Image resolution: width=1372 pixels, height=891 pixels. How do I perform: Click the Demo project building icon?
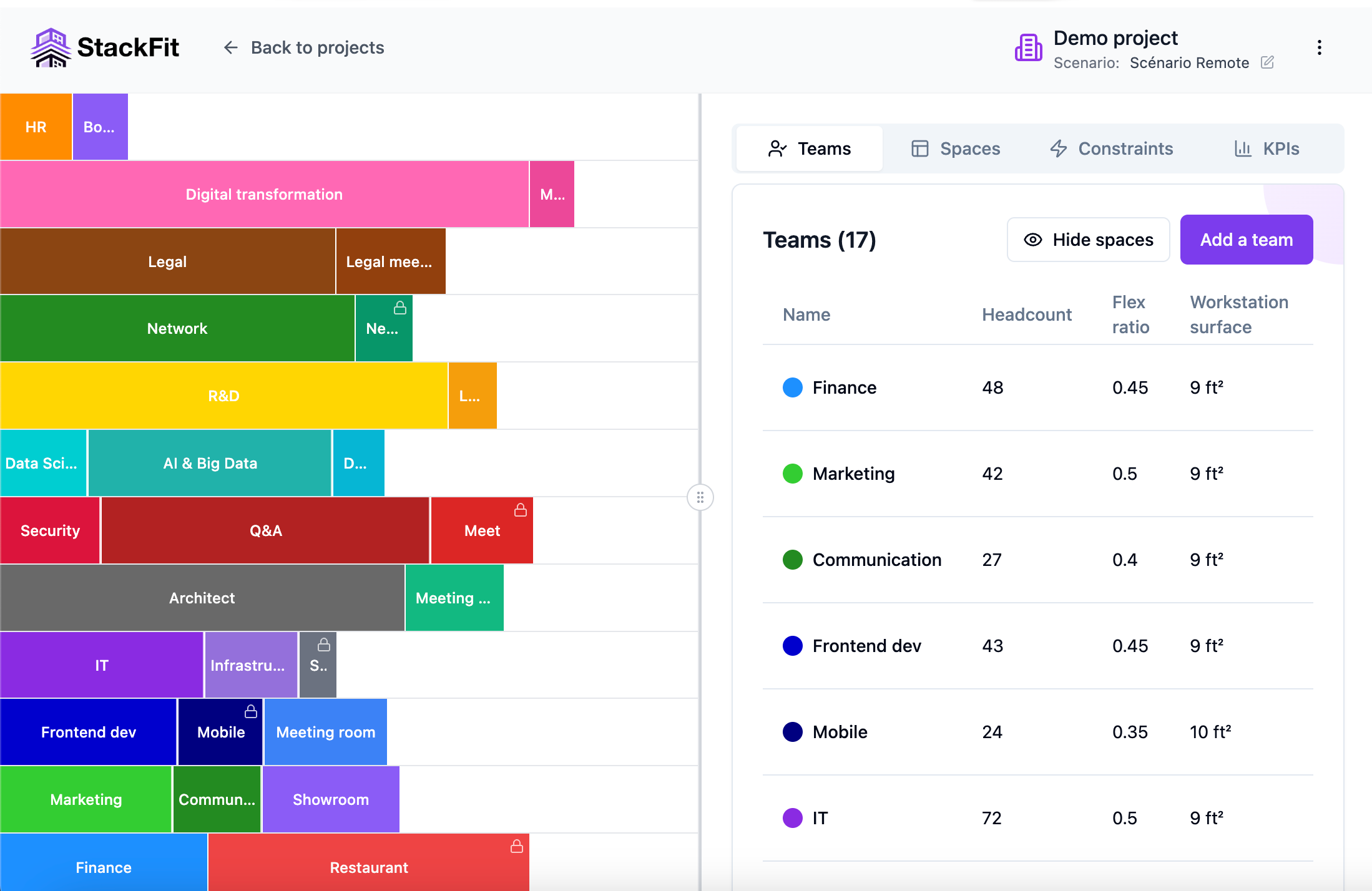coord(1028,48)
